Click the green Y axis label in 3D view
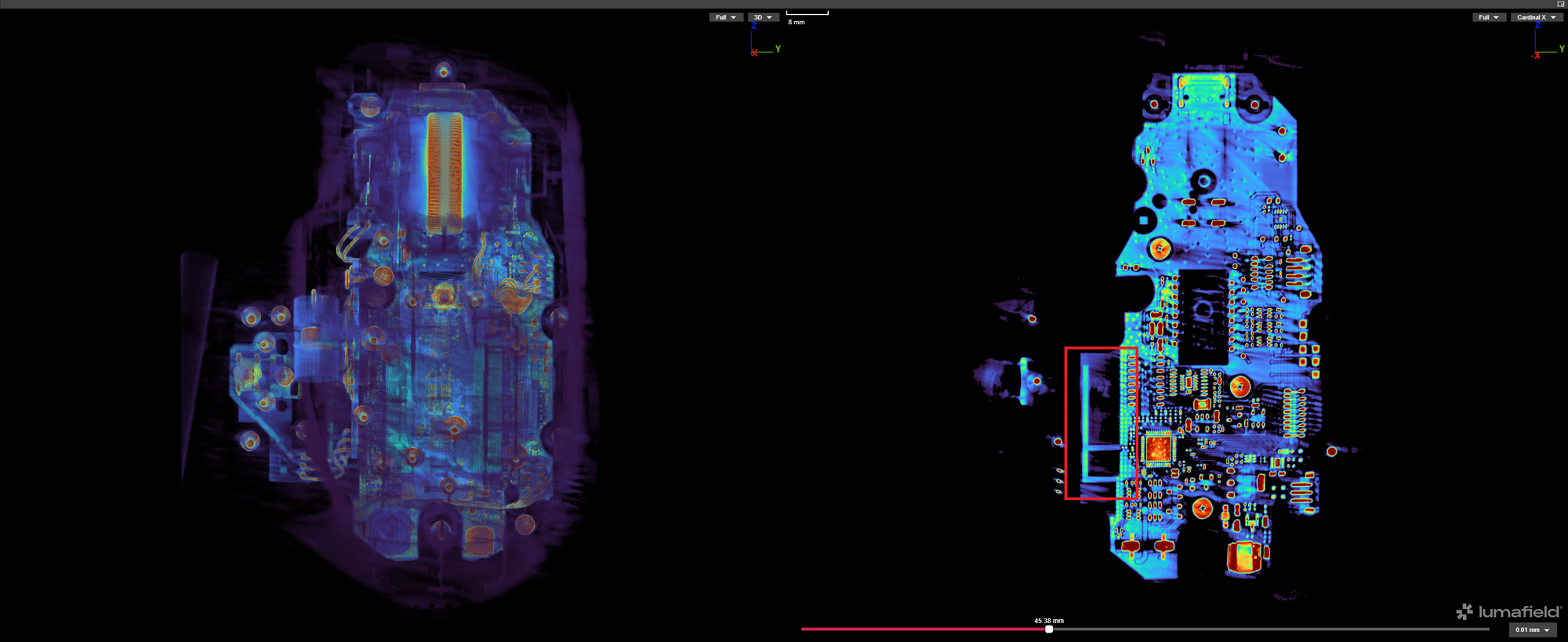1568x642 pixels. 778,49
